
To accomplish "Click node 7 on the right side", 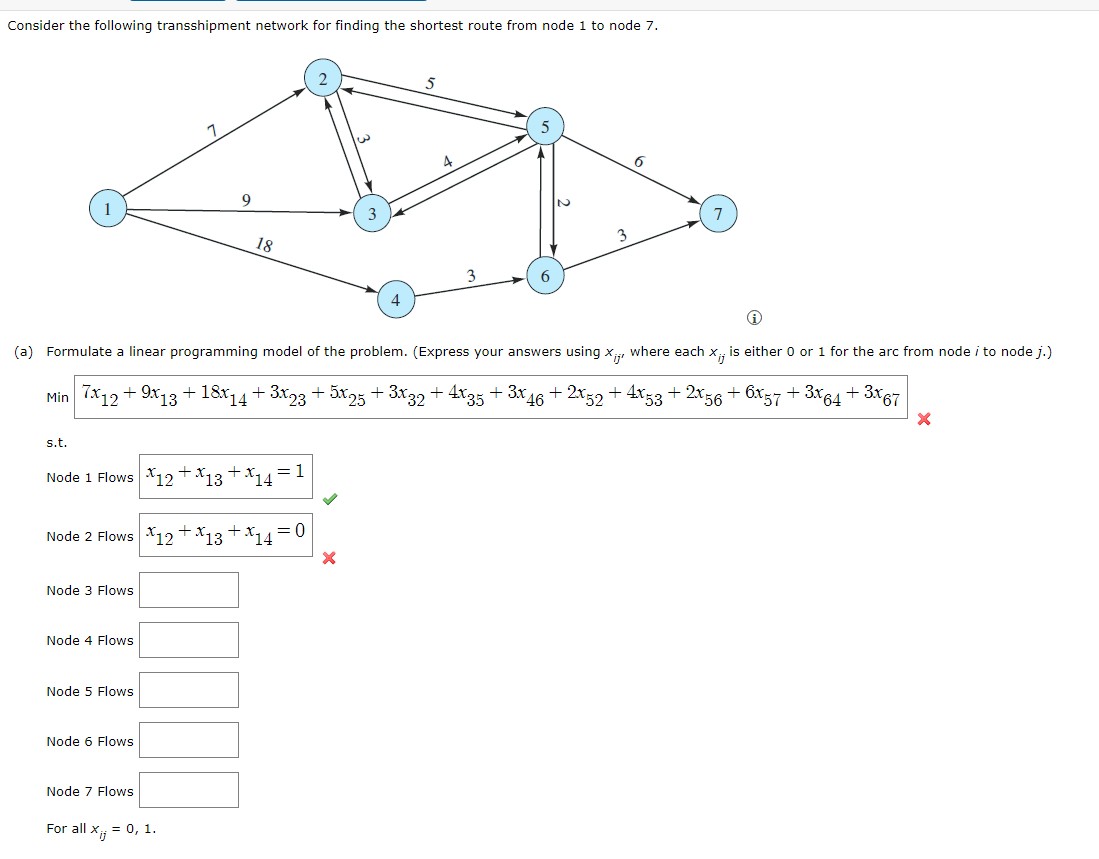I will [x=718, y=213].
